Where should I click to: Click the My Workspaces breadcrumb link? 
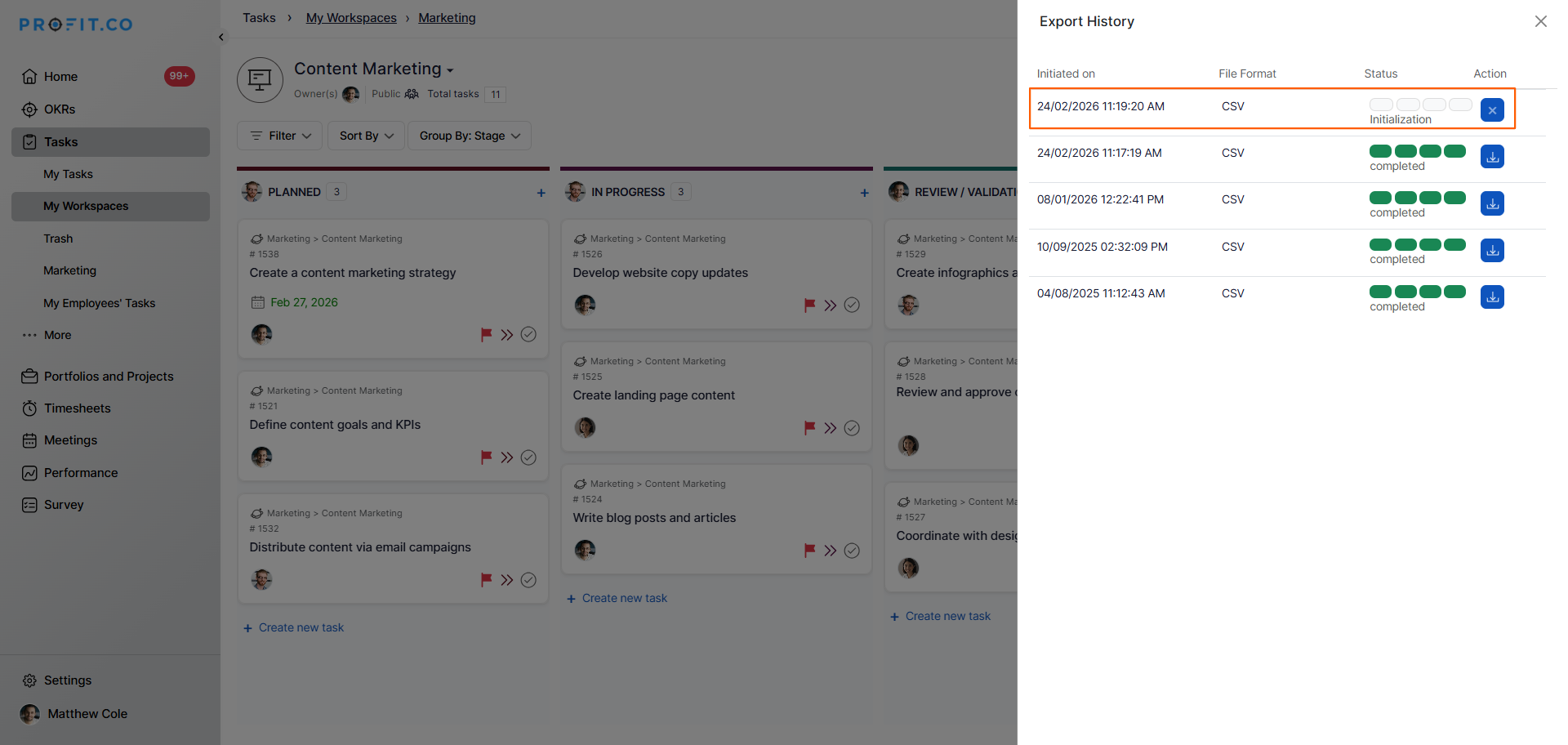click(x=351, y=18)
